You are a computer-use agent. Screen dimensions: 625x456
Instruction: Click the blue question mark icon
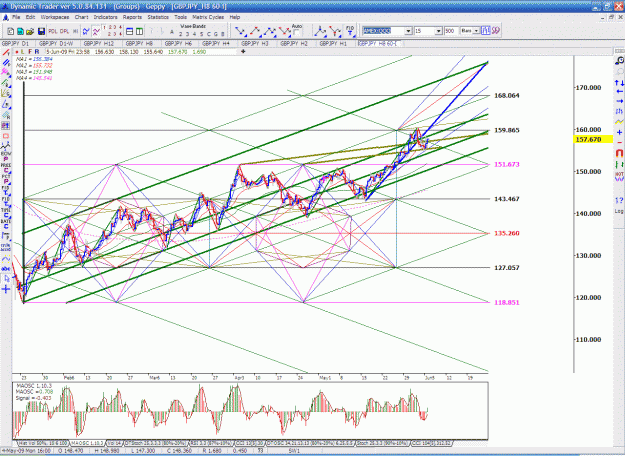click(619, 200)
